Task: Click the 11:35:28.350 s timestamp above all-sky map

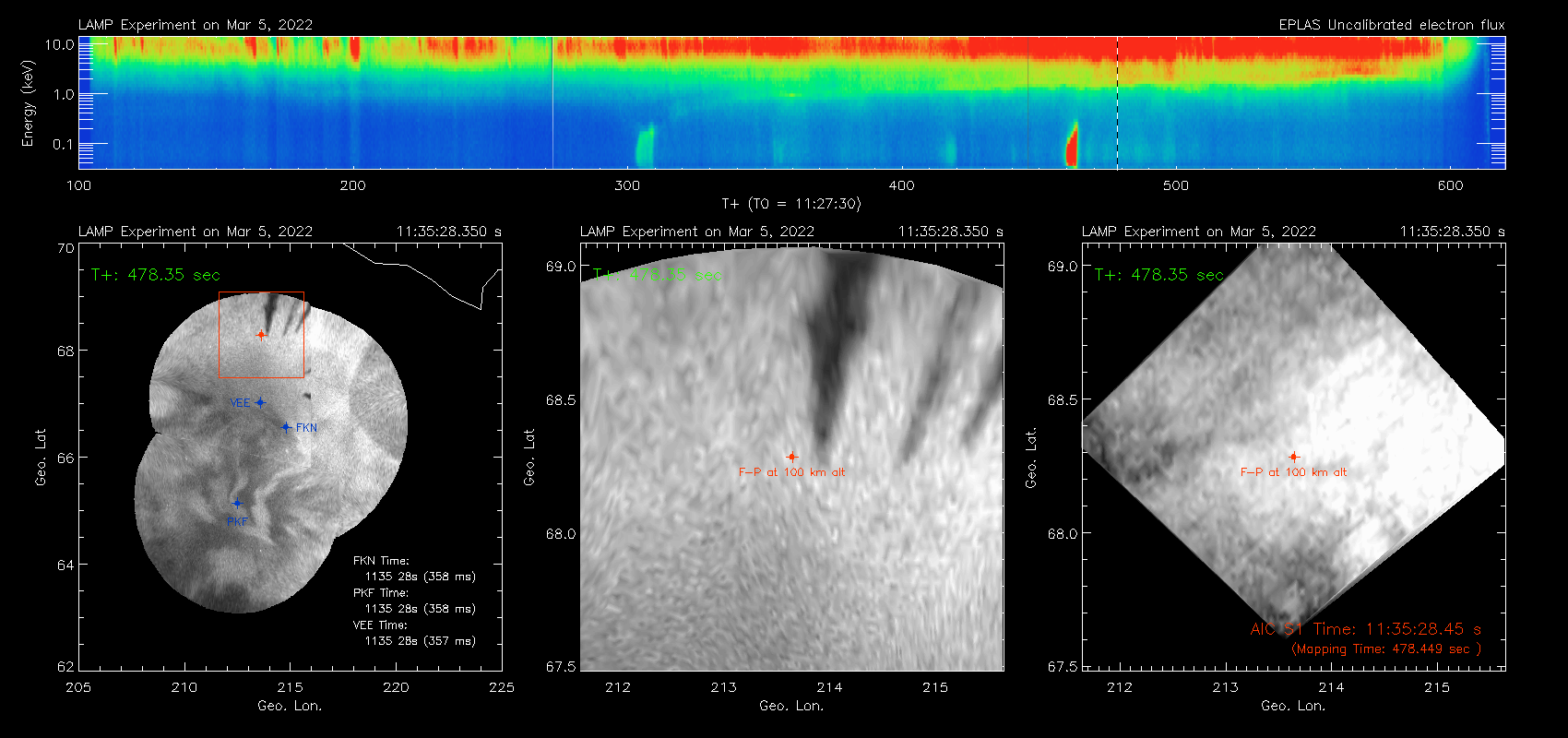Action: tap(449, 232)
